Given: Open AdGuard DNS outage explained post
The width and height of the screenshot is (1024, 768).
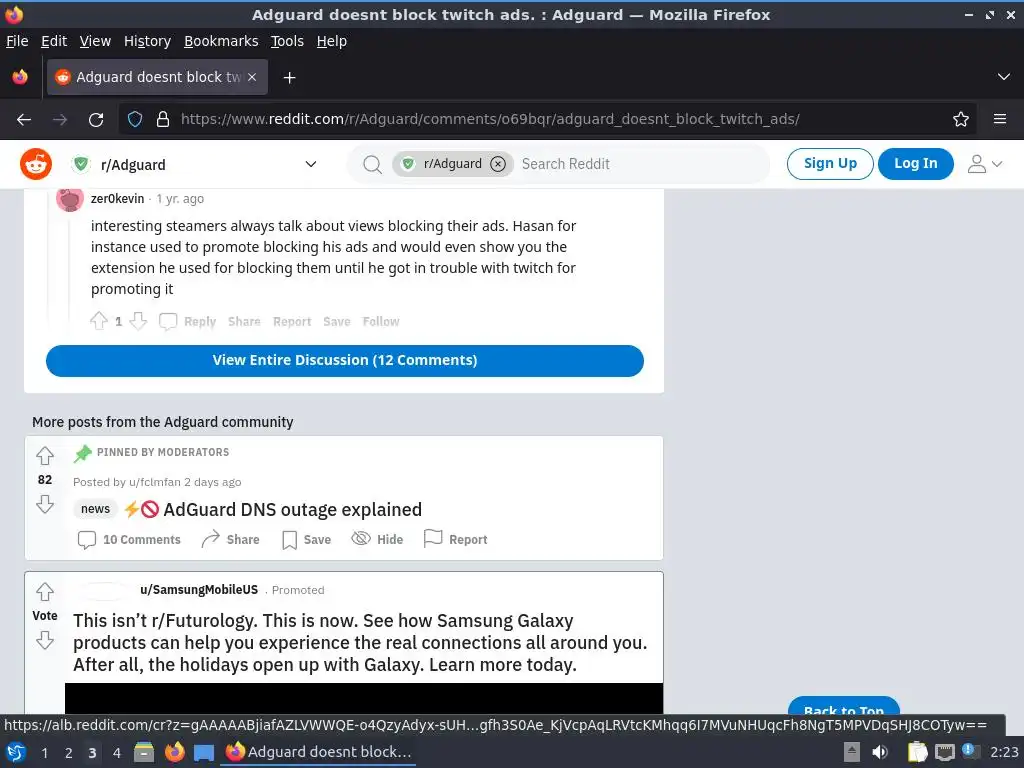Looking at the screenshot, I should [x=292, y=509].
